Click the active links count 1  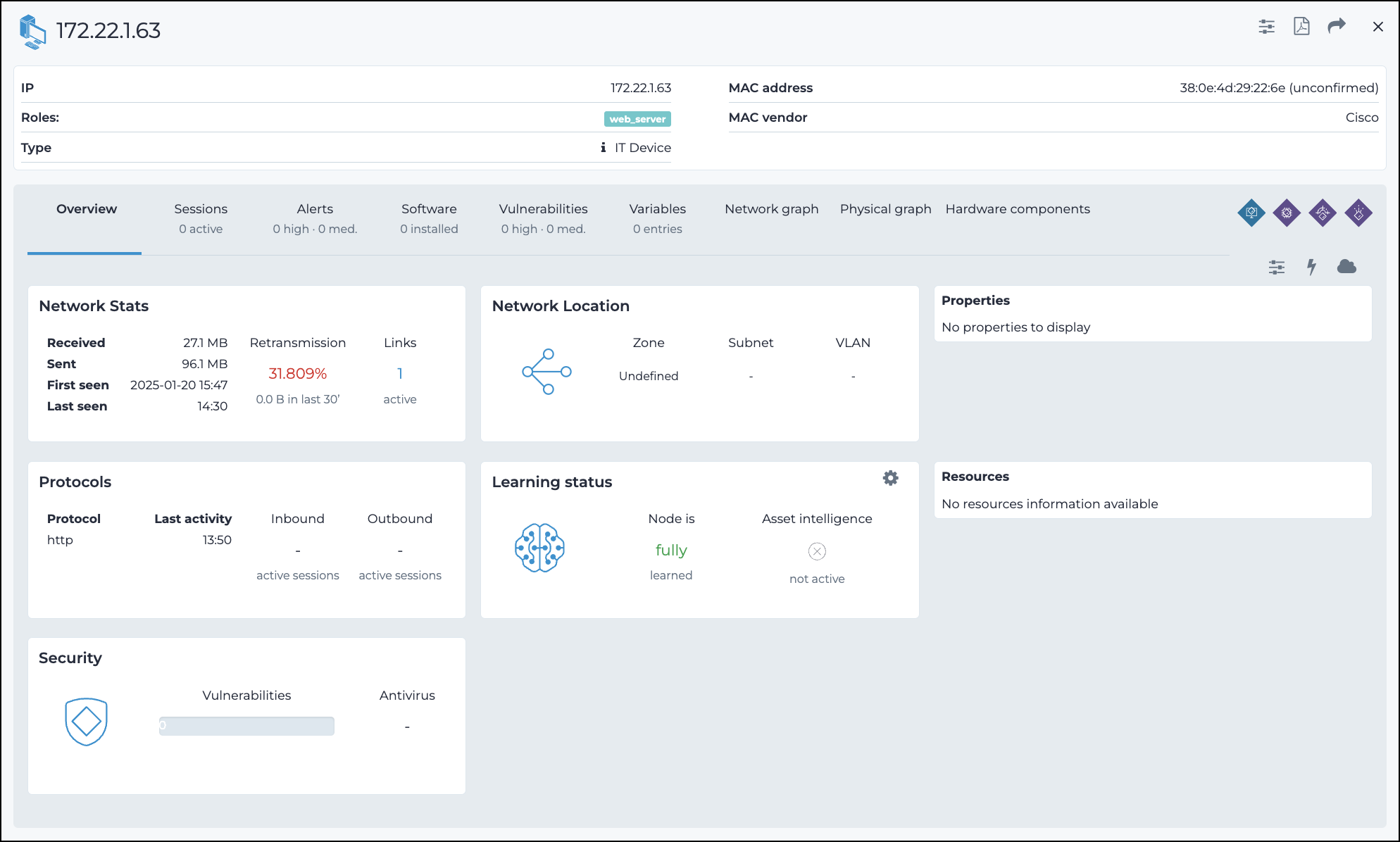pos(400,374)
